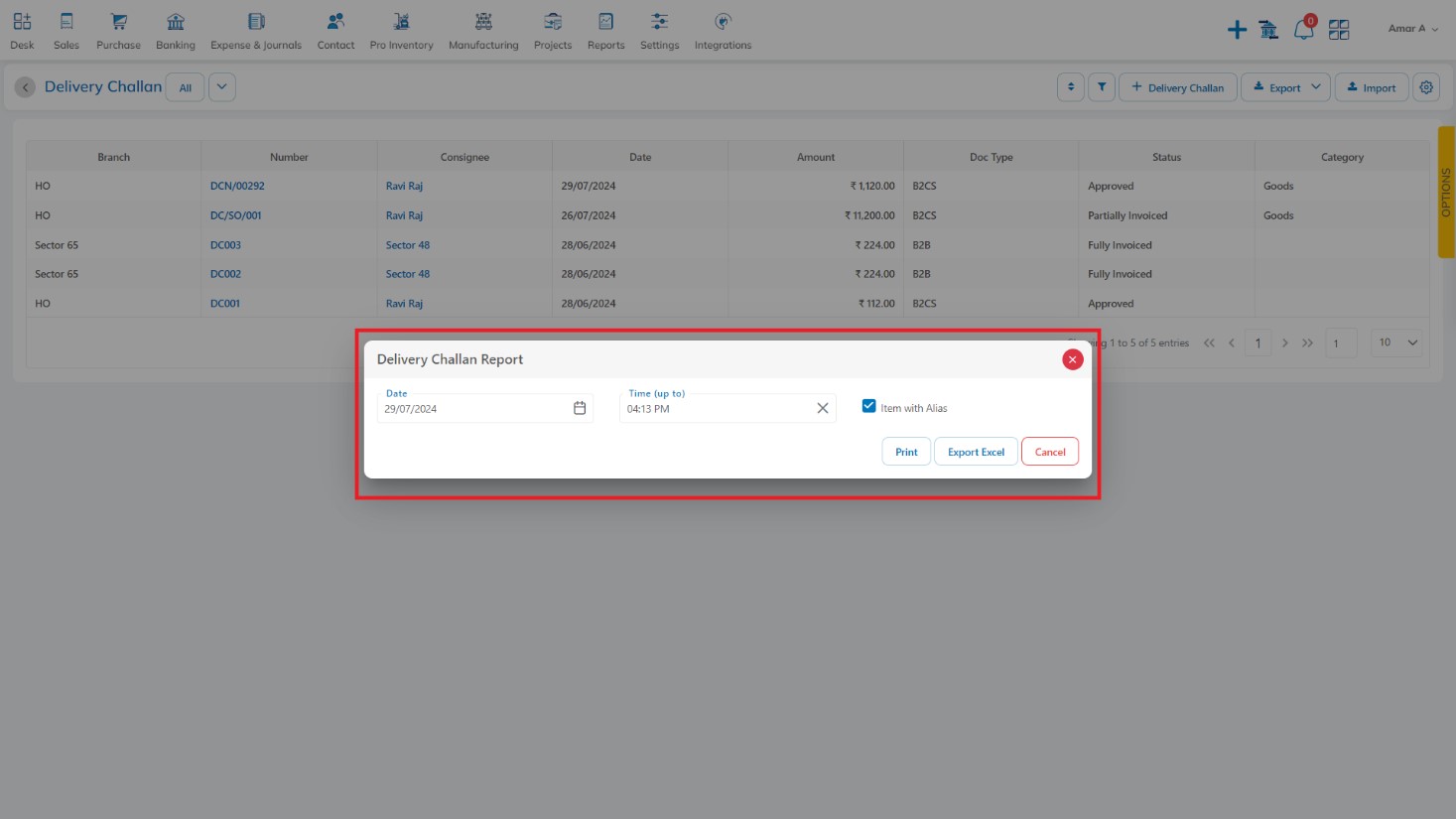Open the Manufacturing module
Screen dimensions: 1456x819
[x=483, y=31]
